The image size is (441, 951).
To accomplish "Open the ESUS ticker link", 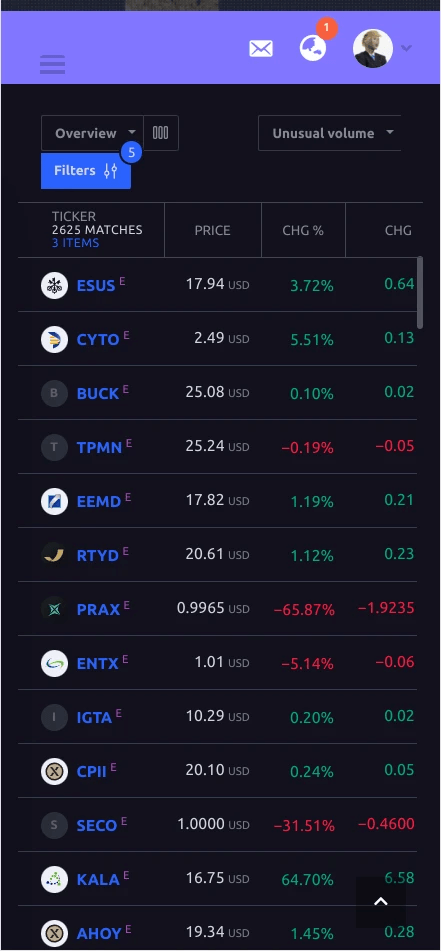I will pos(96,286).
